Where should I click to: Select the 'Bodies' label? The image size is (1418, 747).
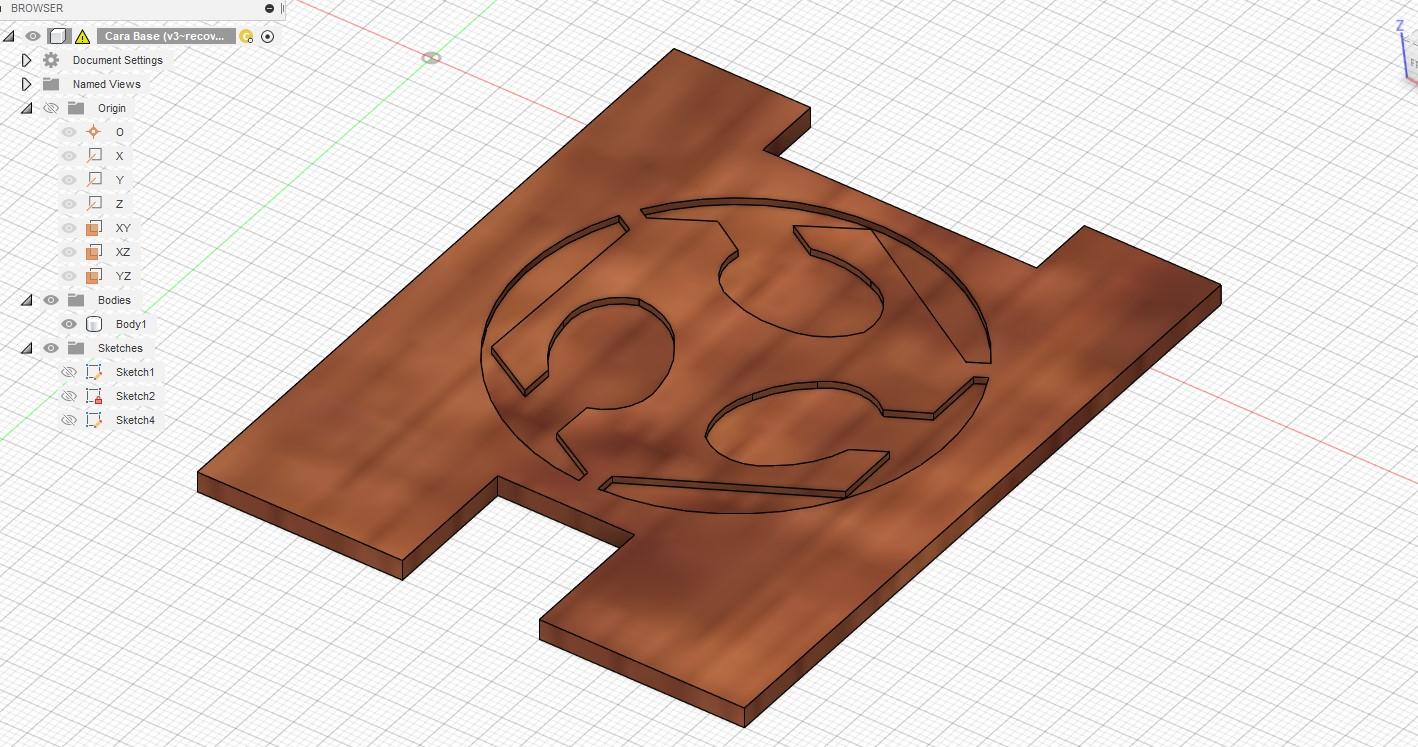click(114, 300)
